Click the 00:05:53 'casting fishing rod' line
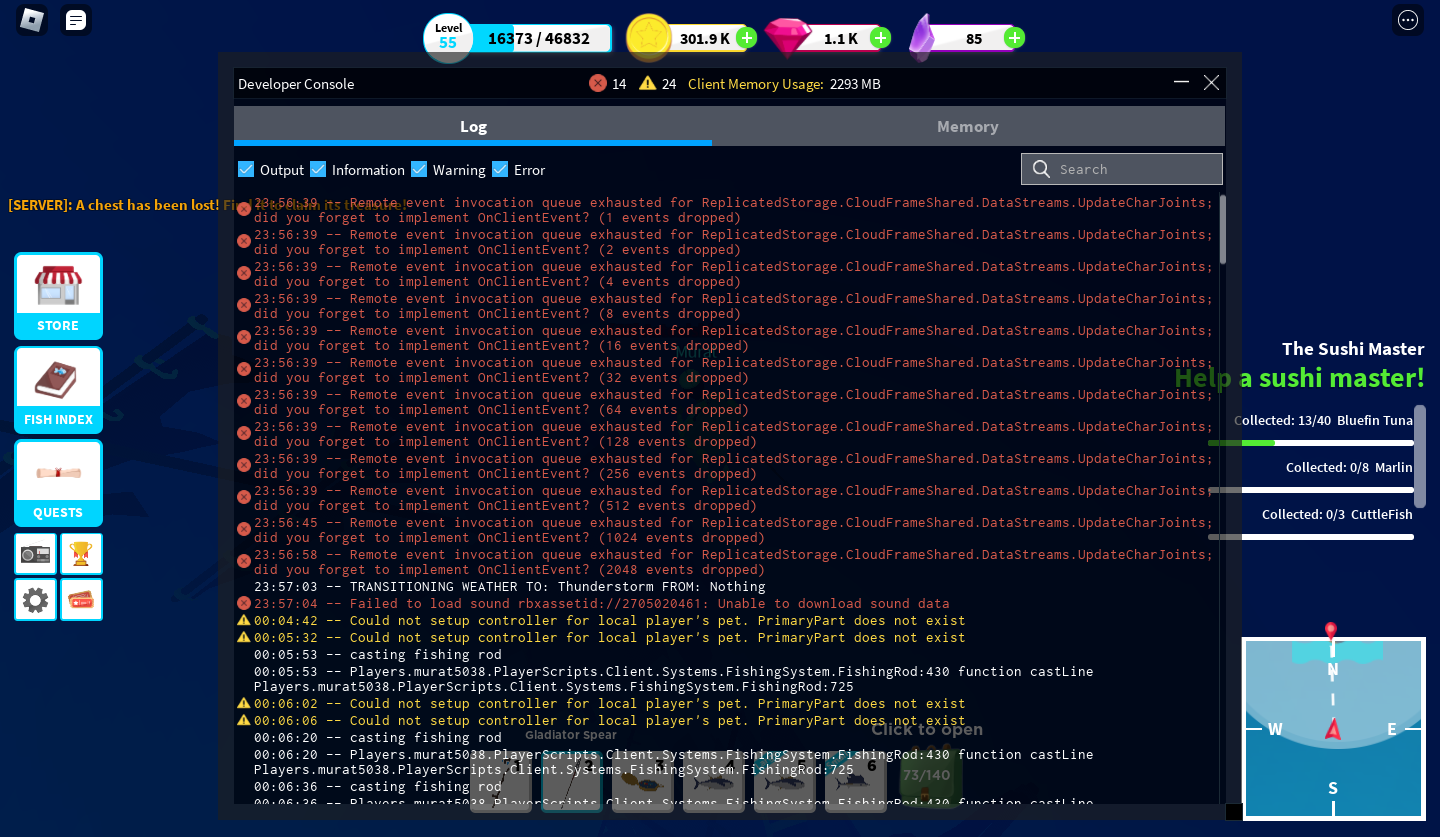Screen dimensions: 1440x837 378,655
